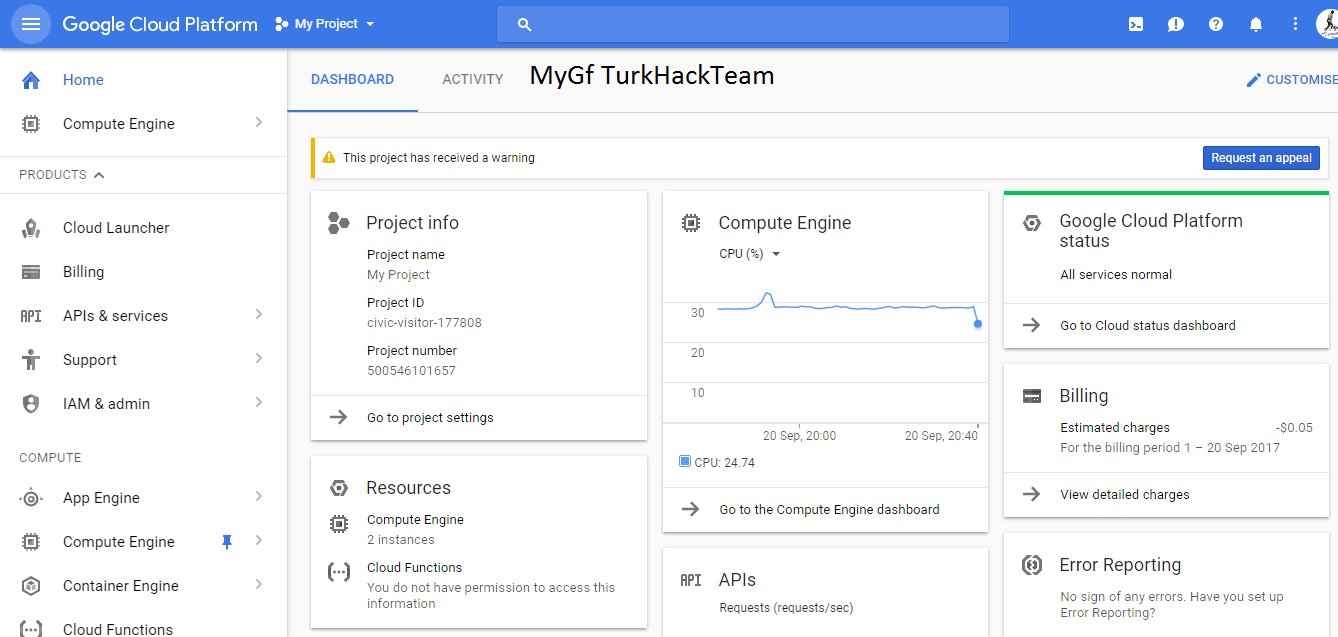Image resolution: width=1338 pixels, height=637 pixels.
Task: Open the notifications bell icon
Action: click(x=1255, y=23)
